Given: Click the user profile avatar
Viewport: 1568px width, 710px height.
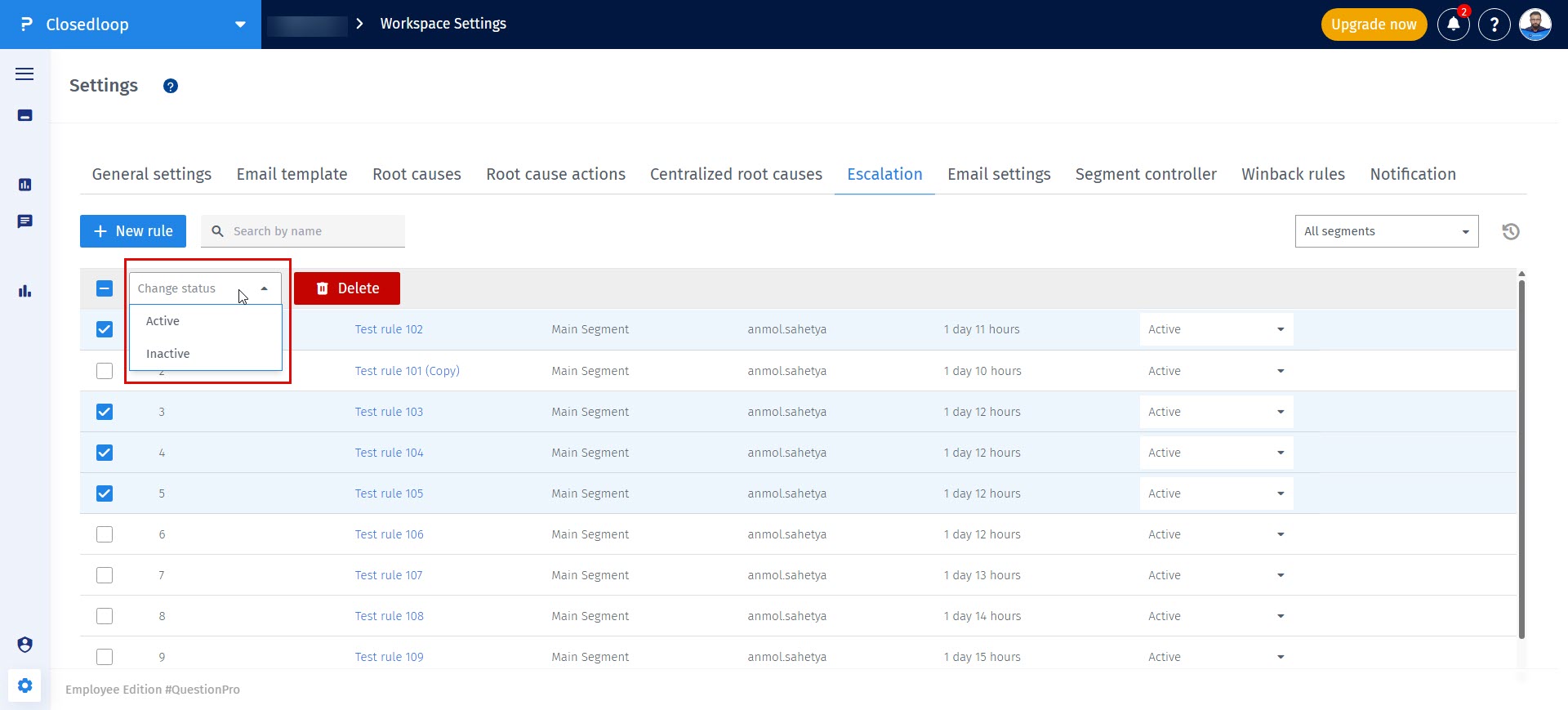Looking at the screenshot, I should coord(1535,25).
